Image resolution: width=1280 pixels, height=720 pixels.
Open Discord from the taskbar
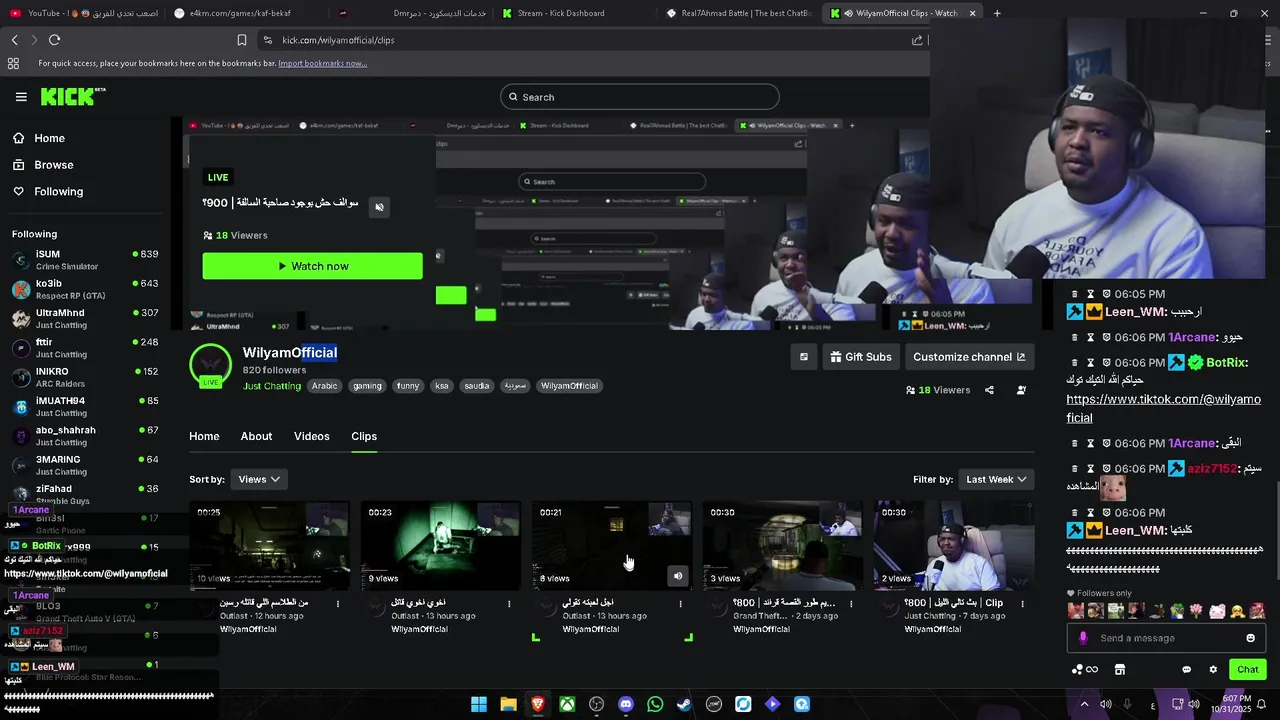(x=626, y=704)
